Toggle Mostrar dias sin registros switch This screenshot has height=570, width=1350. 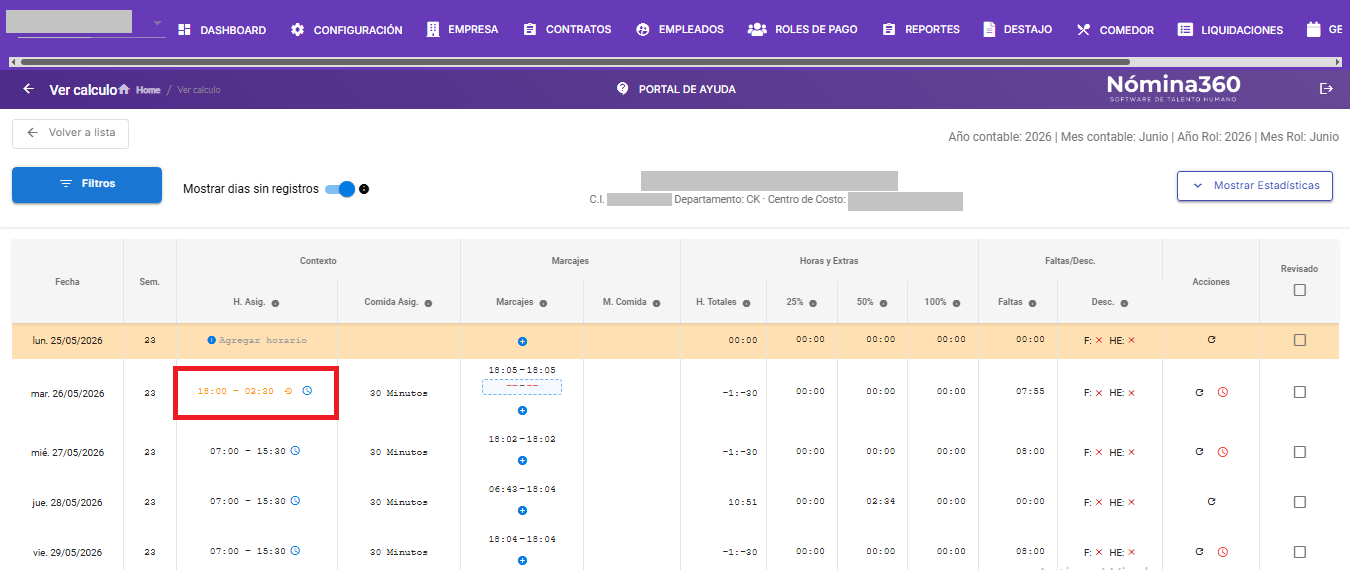[x=340, y=189]
